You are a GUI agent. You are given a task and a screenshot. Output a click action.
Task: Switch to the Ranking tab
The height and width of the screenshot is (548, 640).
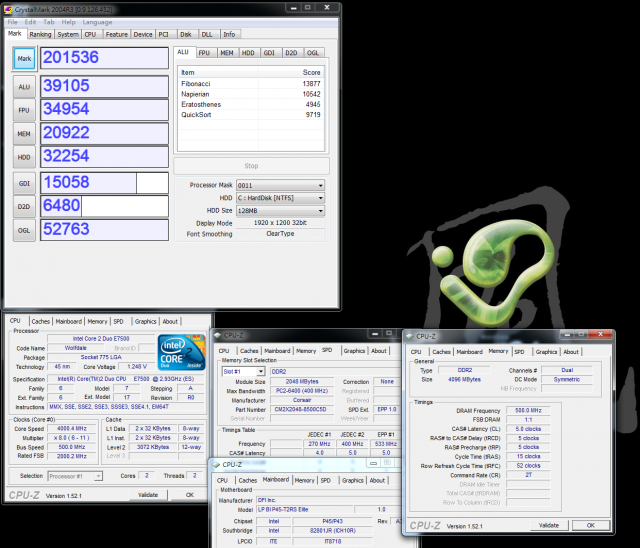point(40,35)
